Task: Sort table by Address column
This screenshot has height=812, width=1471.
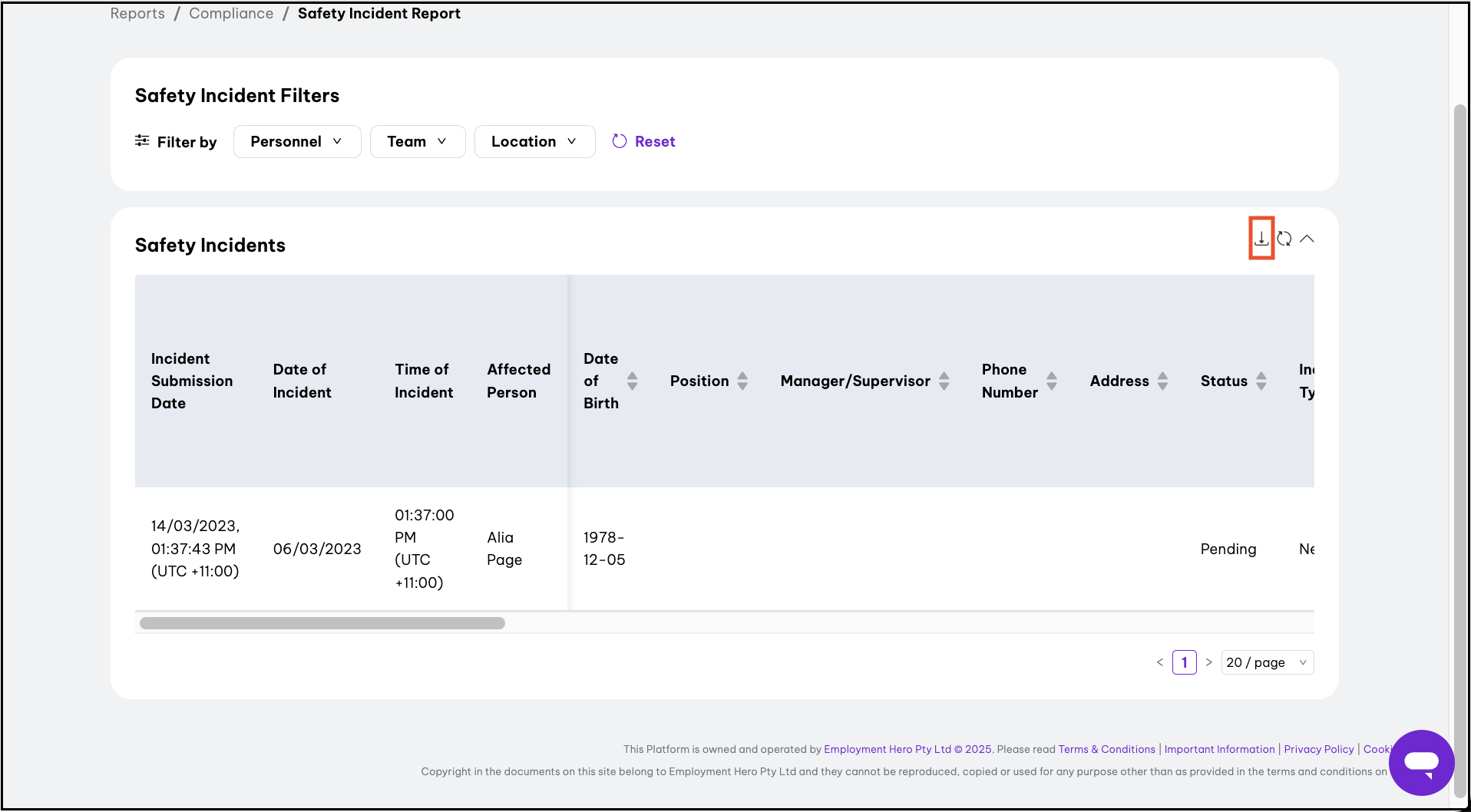Action: click(1162, 381)
